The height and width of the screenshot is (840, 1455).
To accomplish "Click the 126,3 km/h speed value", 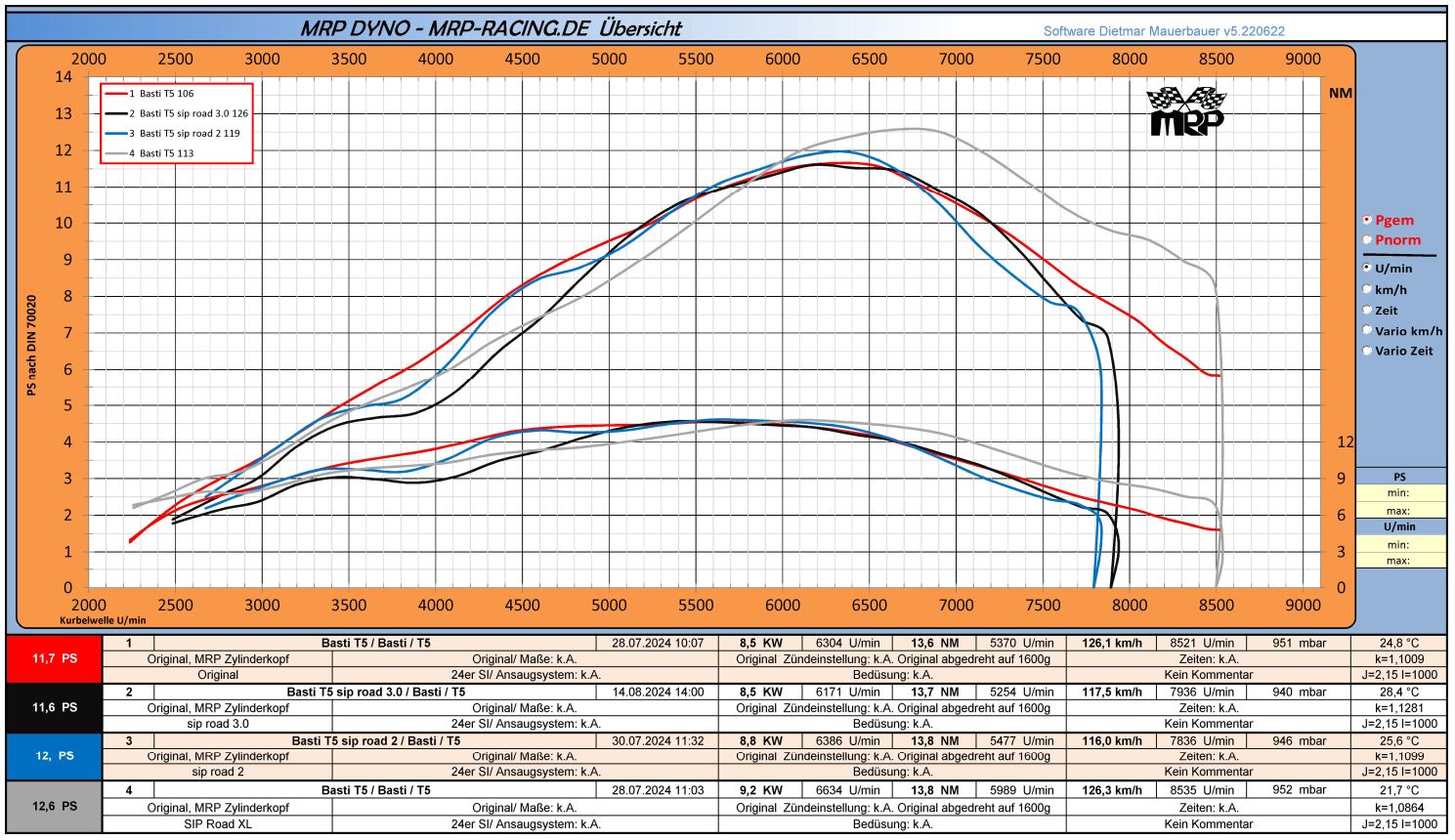I will (1112, 790).
